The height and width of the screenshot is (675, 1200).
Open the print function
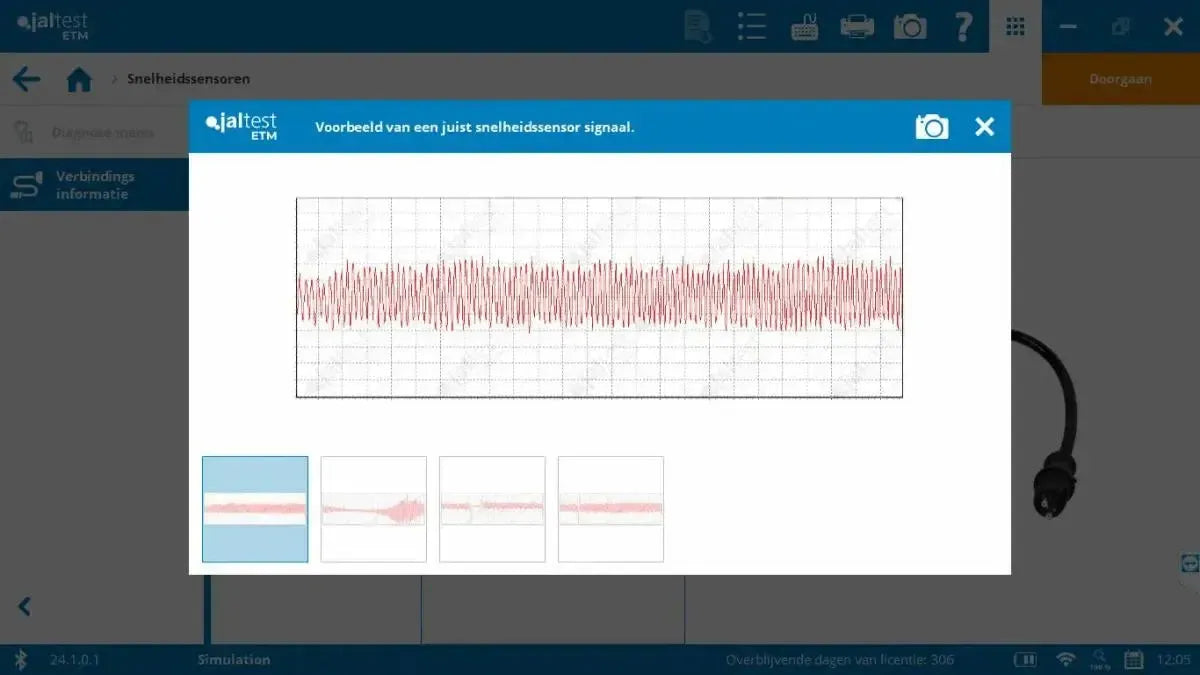point(857,26)
